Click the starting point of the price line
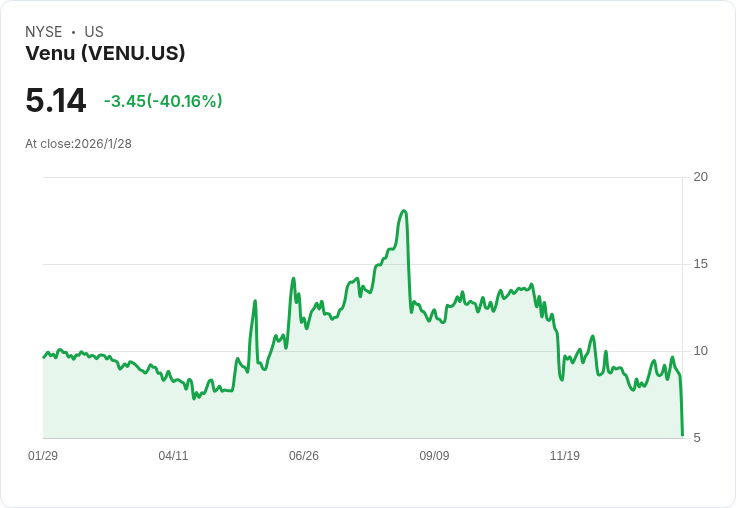Screen dimensions: 736x508 [44, 357]
